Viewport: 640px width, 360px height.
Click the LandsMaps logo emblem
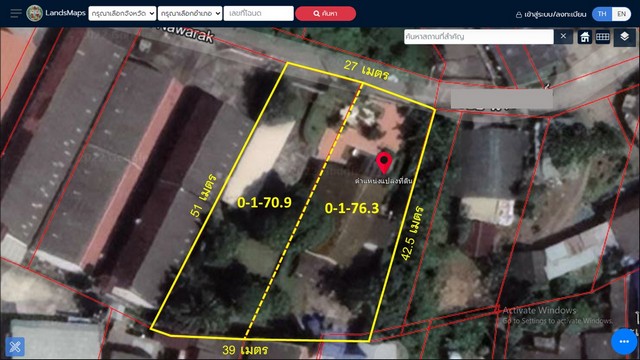point(35,13)
